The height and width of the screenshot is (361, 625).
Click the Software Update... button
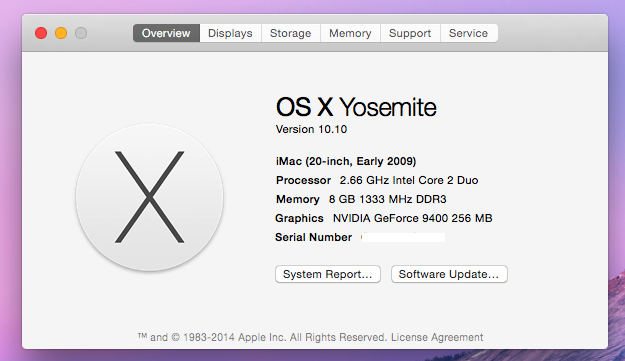(449, 274)
